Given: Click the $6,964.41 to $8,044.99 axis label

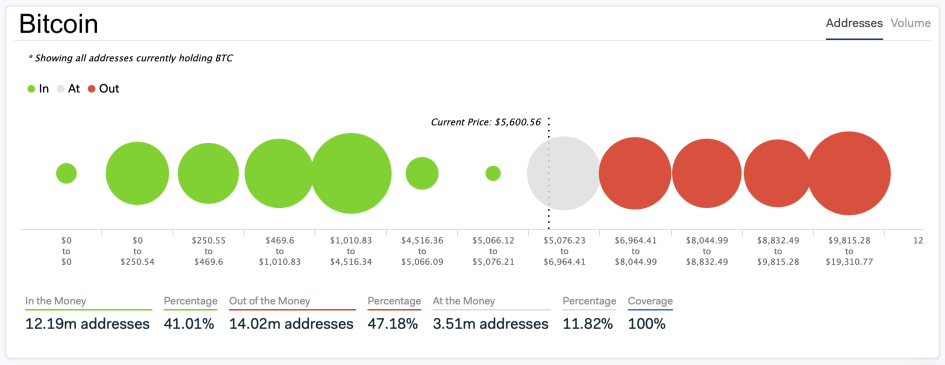Looking at the screenshot, I should (x=635, y=251).
